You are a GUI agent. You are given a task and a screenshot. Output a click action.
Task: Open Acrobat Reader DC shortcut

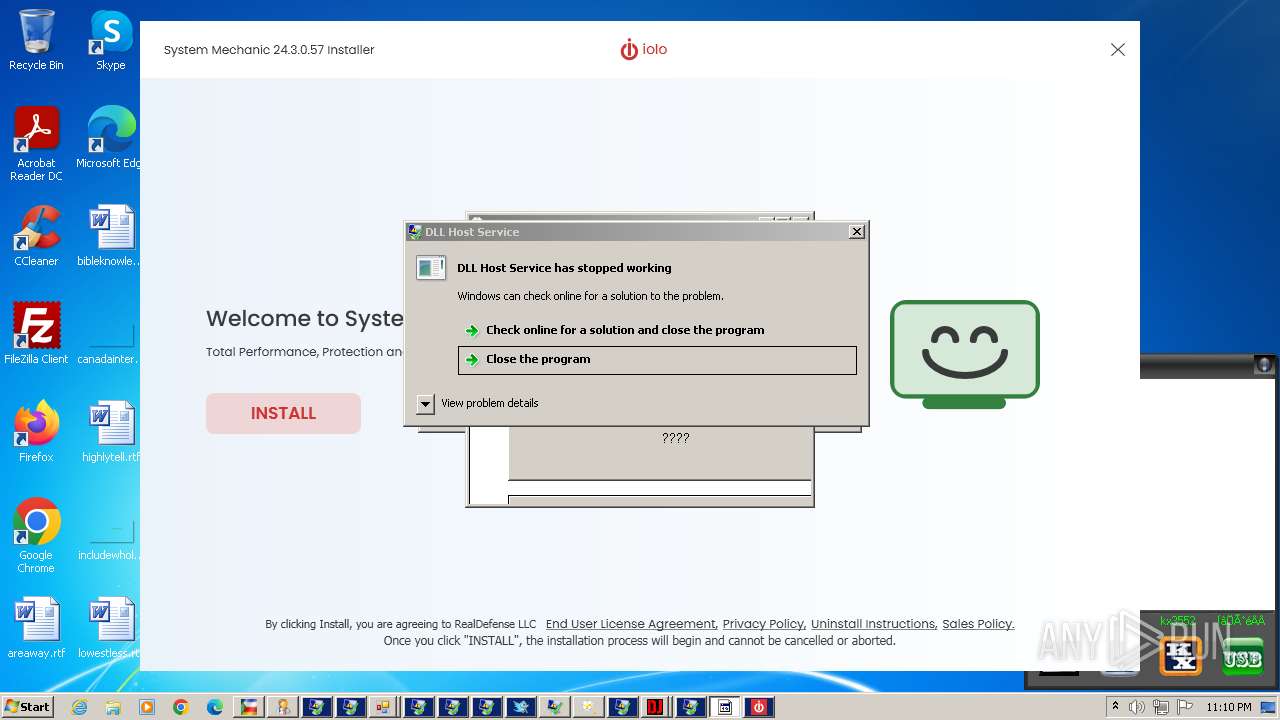coord(36,144)
